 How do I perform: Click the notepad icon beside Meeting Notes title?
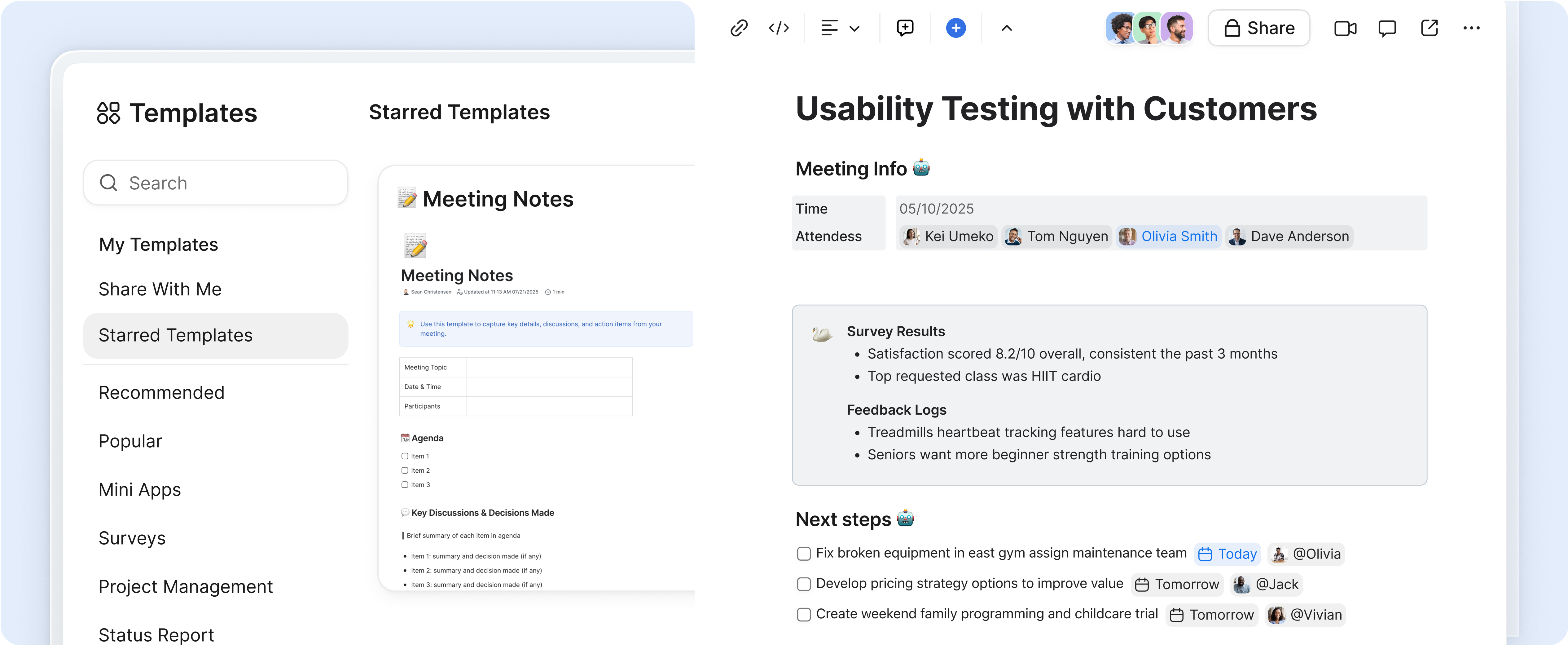point(406,198)
